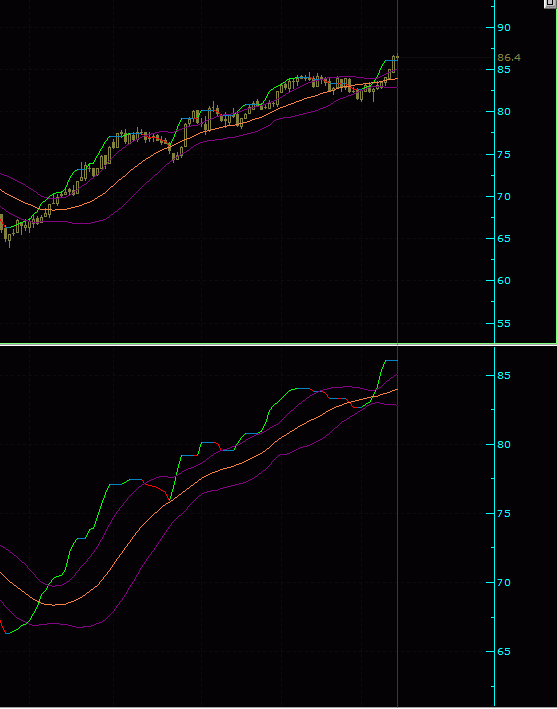Click the 65 label on lower panel axis
This screenshot has width=557, height=709.
(x=504, y=652)
